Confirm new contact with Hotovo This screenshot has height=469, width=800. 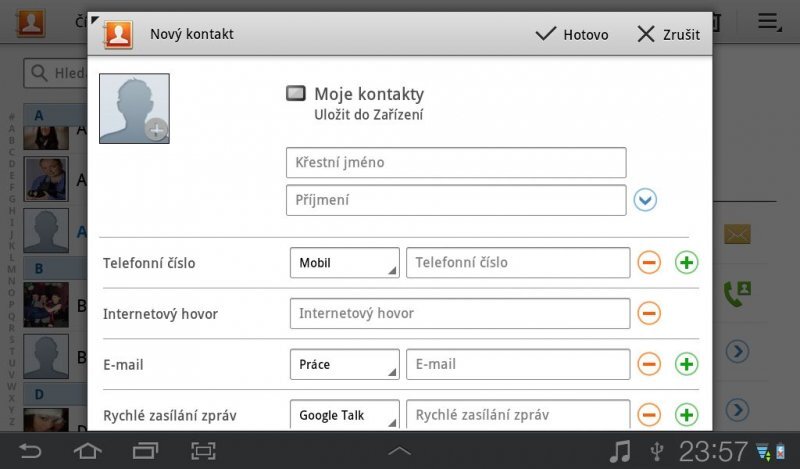pyautogui.click(x=571, y=35)
